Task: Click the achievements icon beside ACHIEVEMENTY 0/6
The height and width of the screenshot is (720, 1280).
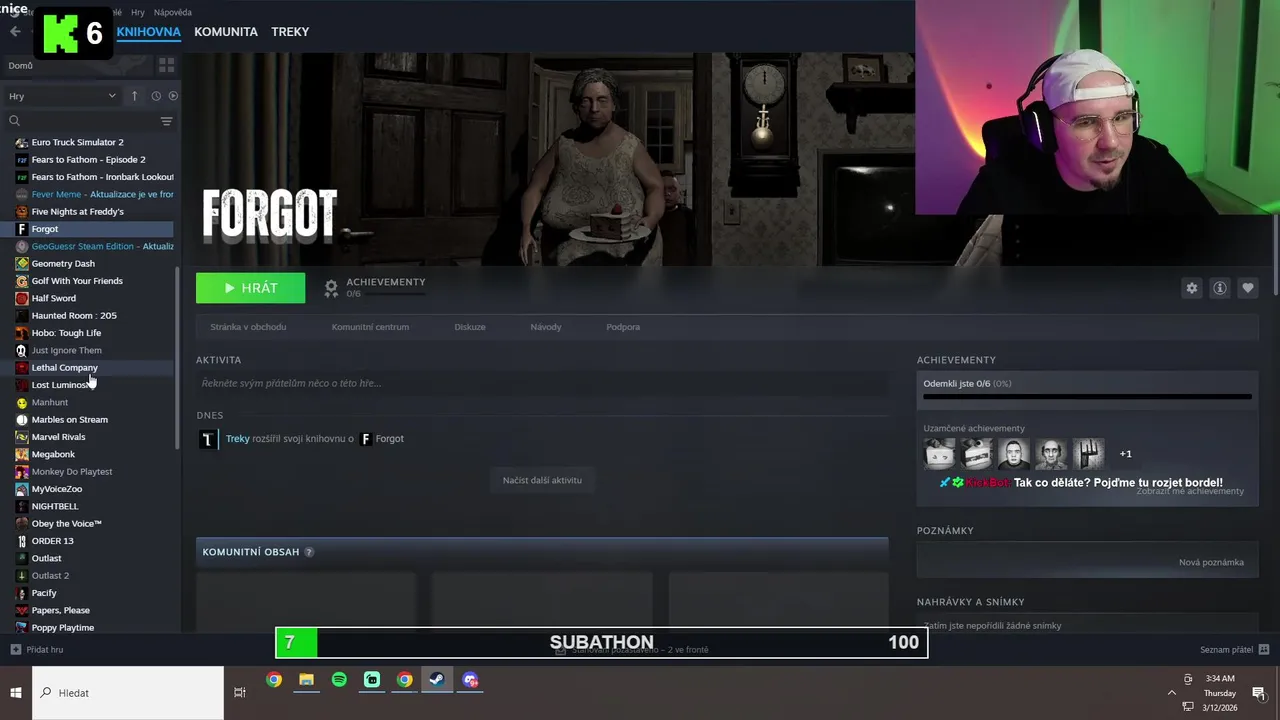Action: tap(331, 288)
